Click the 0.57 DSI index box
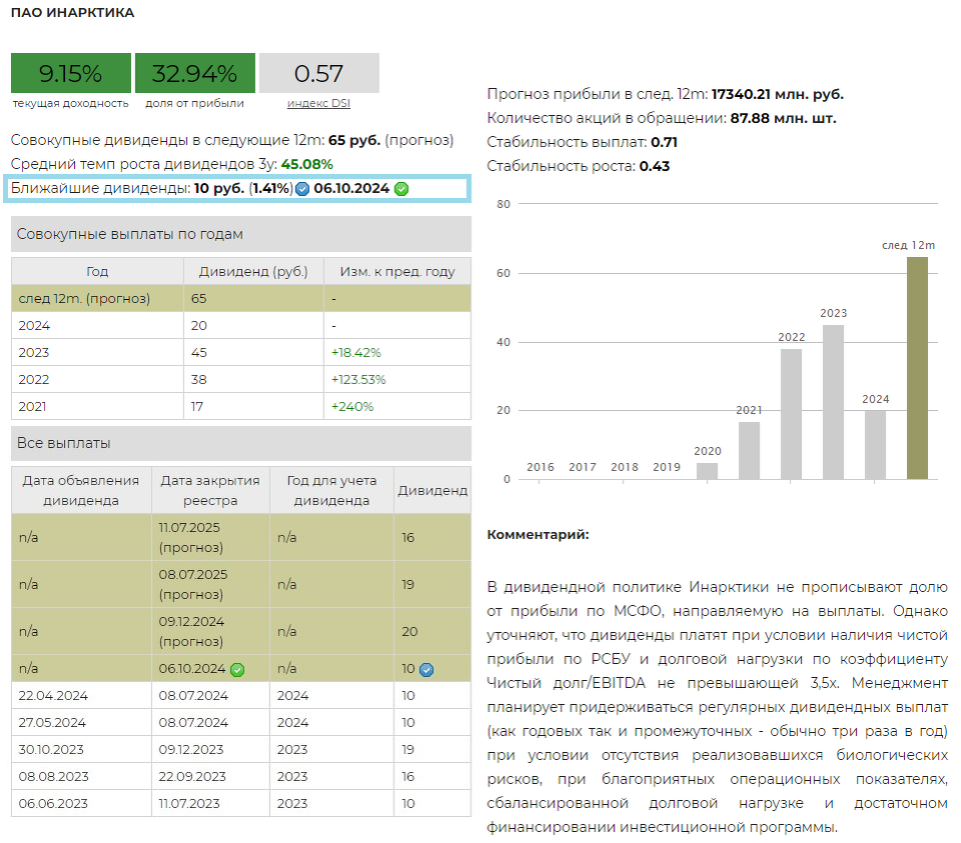Screen dimensions: 961x843 coord(319,73)
